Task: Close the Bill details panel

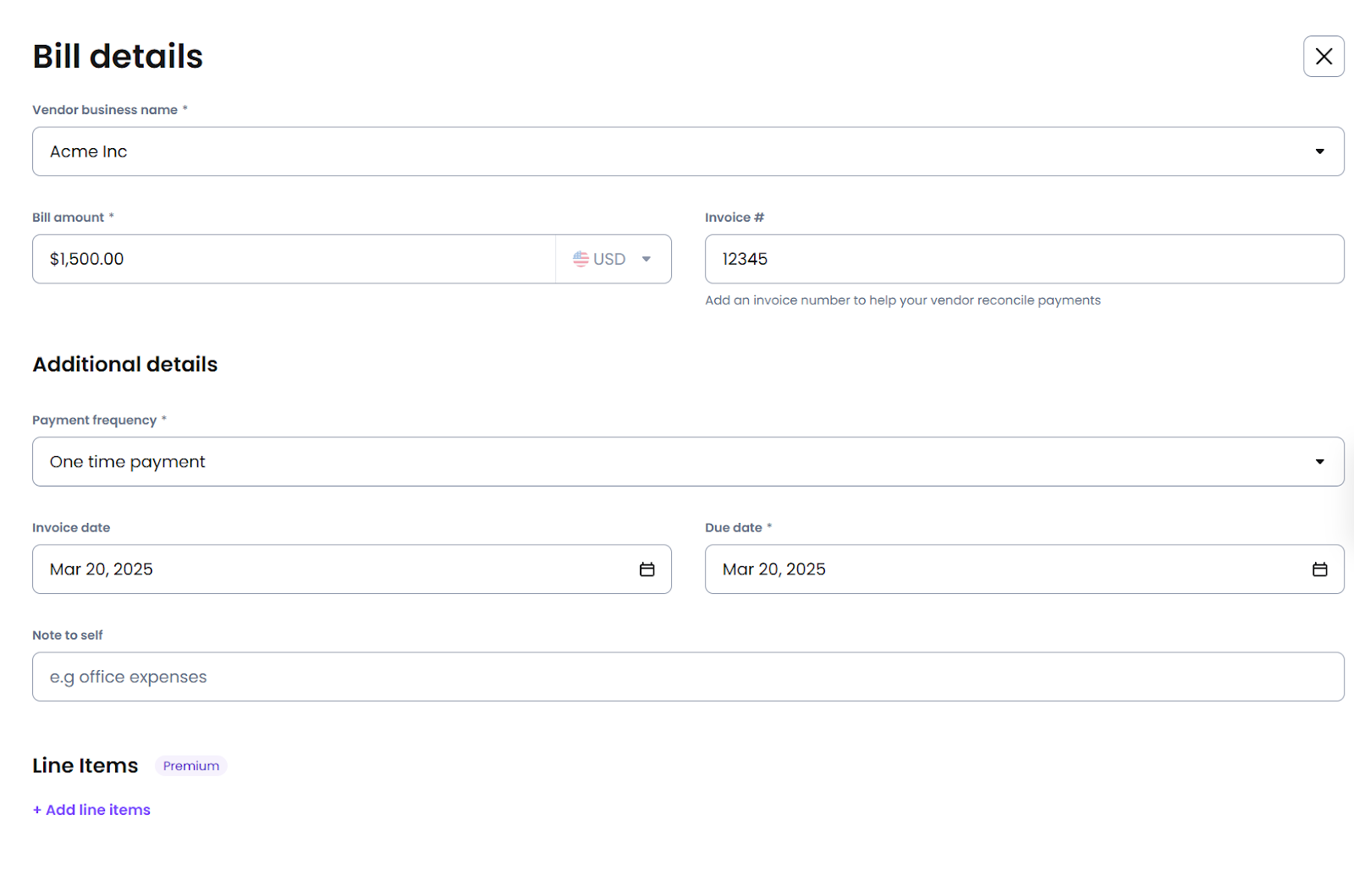Action: pos(1324,57)
